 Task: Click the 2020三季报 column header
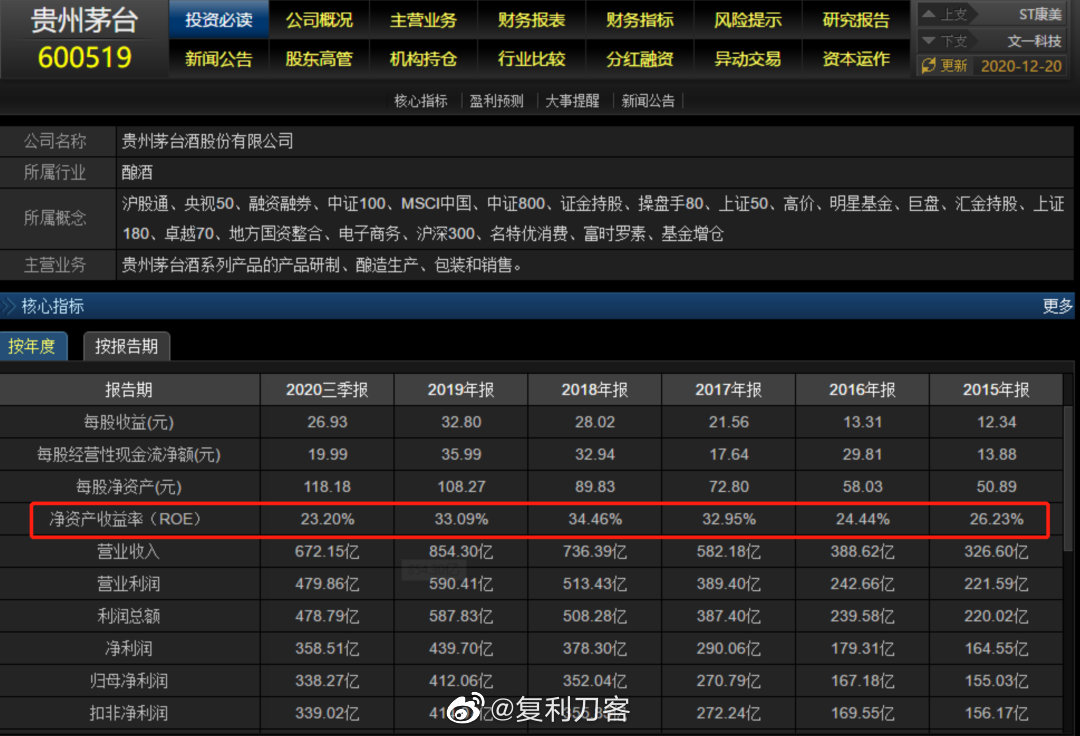click(327, 390)
